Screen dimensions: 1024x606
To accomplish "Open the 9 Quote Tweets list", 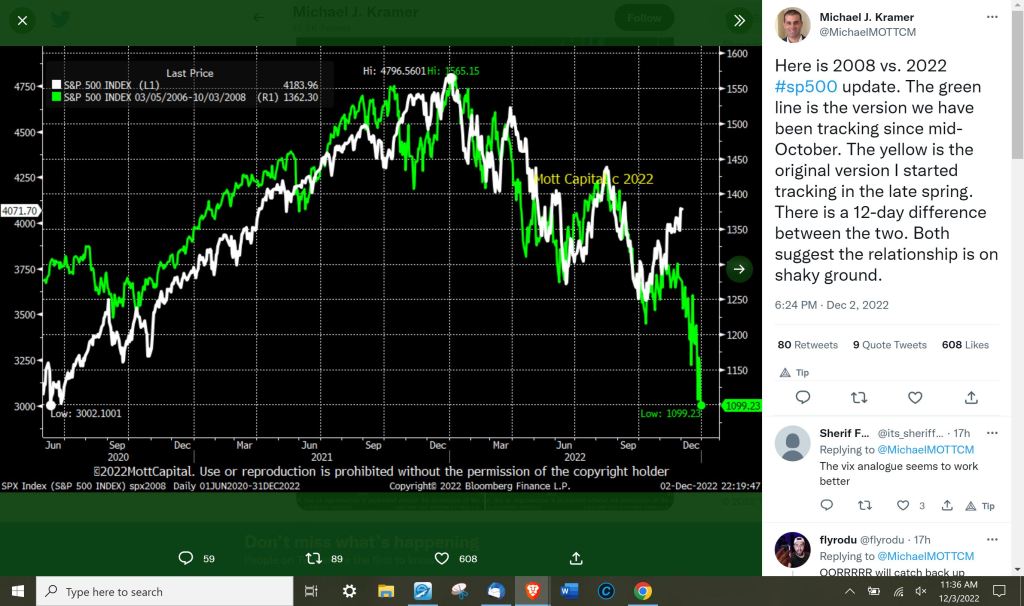I will coord(890,345).
